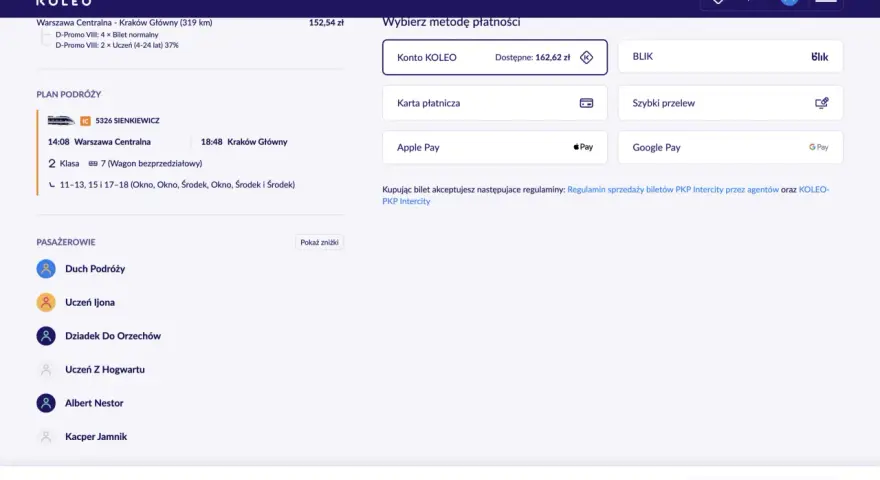Click the KOLEO logo in header
The height and width of the screenshot is (480, 880).
63,3
